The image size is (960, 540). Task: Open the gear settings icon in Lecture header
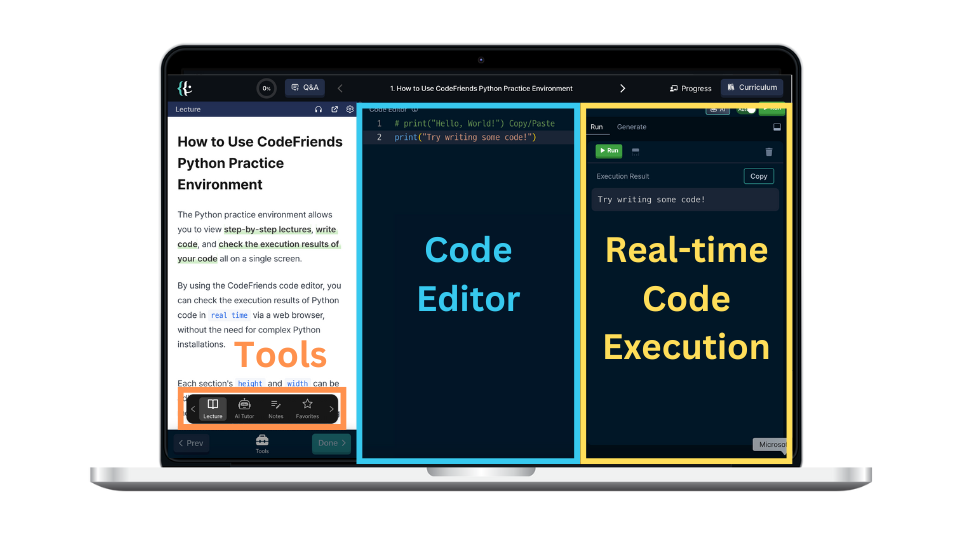coord(350,109)
